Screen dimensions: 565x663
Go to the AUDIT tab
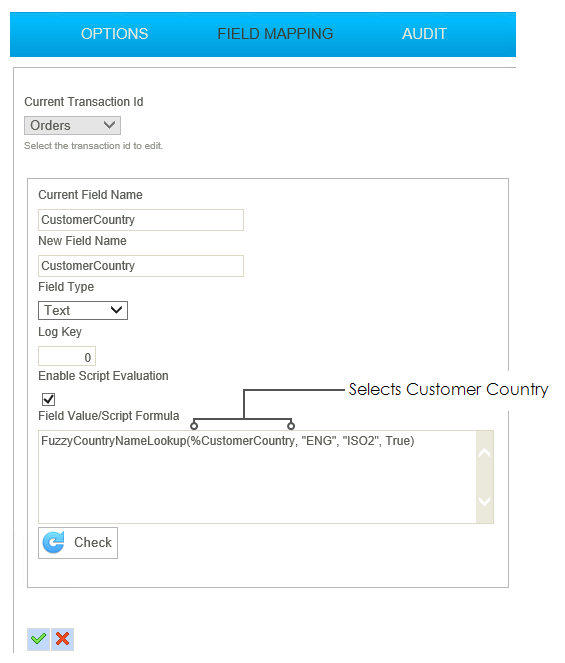coord(424,34)
